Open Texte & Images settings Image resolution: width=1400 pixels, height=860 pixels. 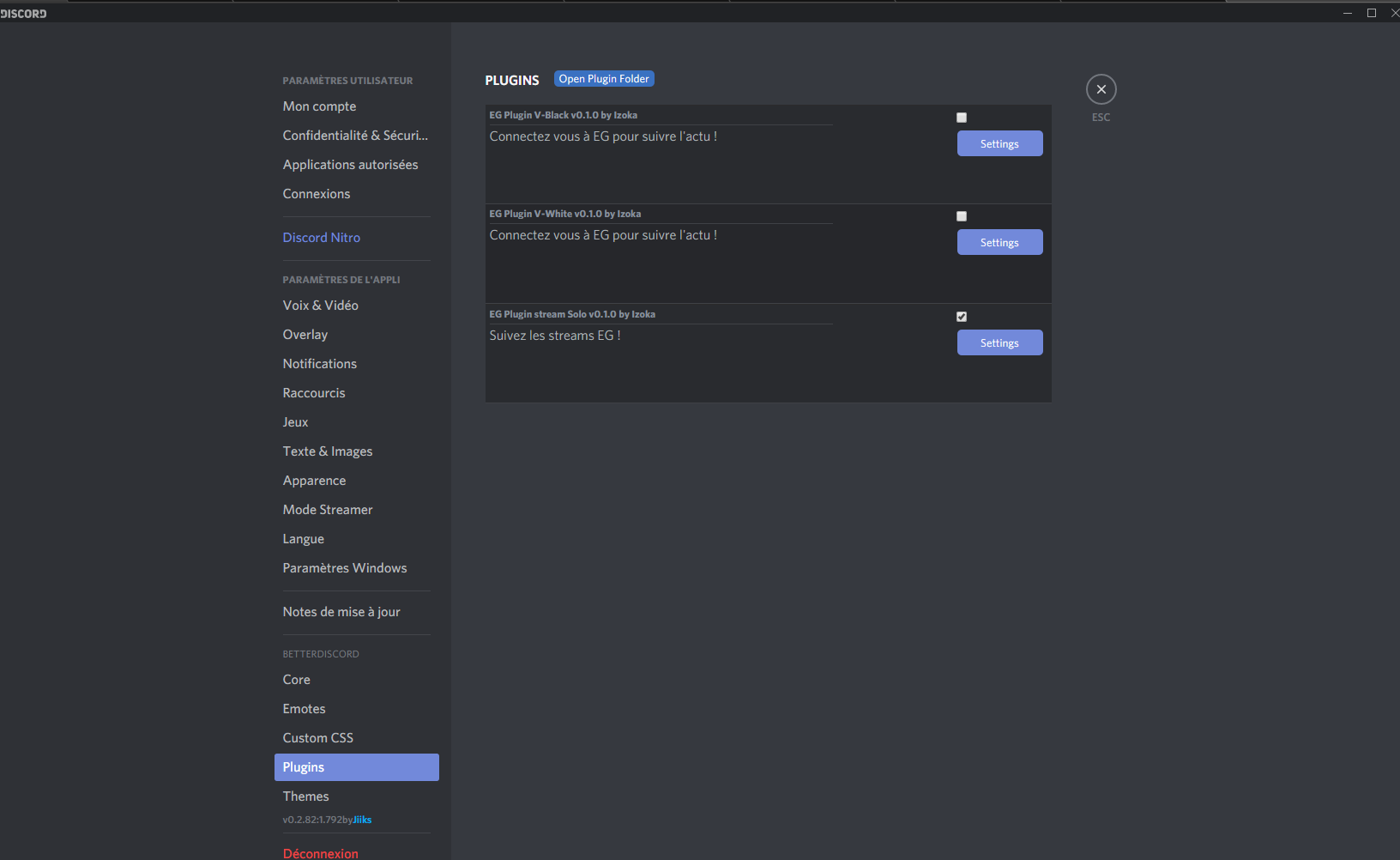click(356, 451)
